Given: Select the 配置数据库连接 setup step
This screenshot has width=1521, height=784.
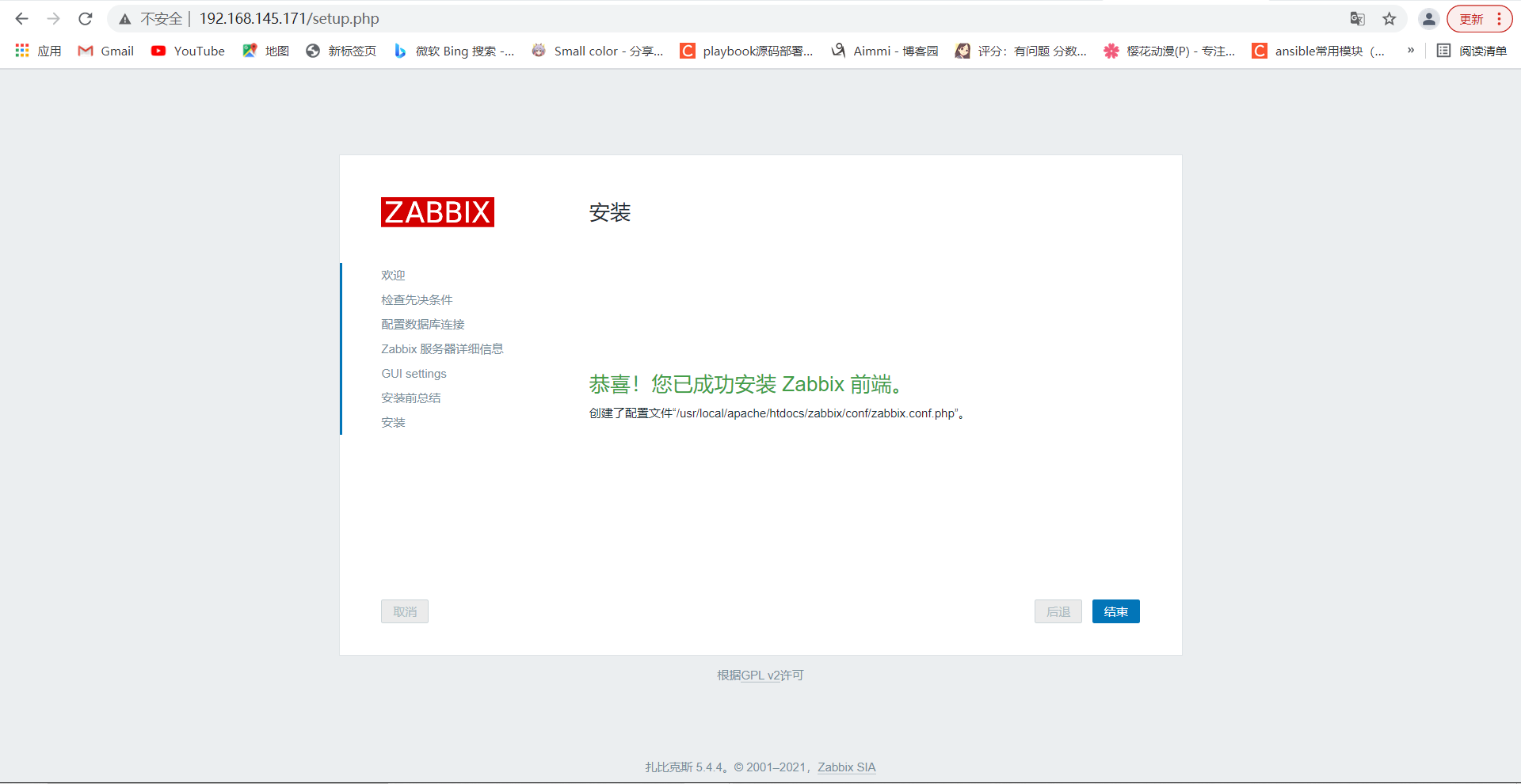Looking at the screenshot, I should pyautogui.click(x=423, y=325).
